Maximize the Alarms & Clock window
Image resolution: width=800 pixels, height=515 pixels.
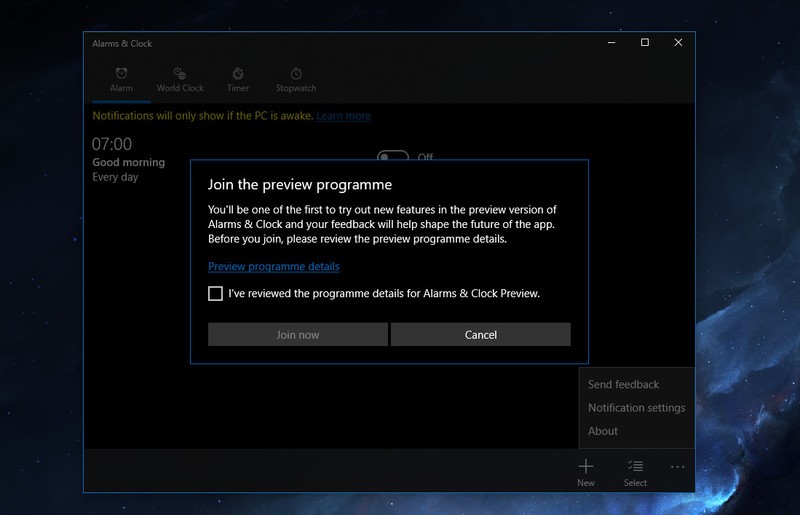click(x=645, y=43)
